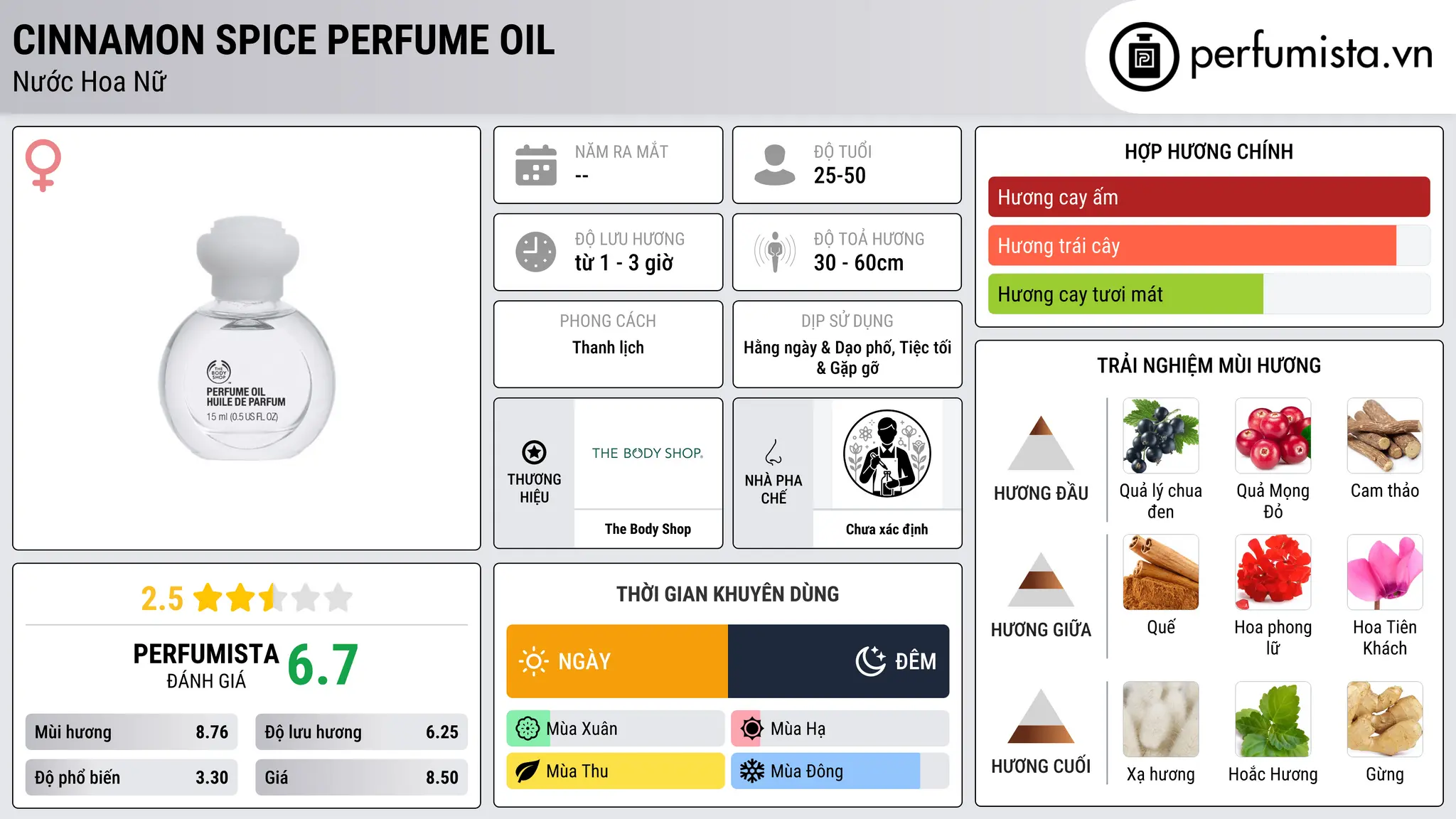
Task: Click the Trải Nghiệm Mùi Hương heading
Action: (1209, 365)
